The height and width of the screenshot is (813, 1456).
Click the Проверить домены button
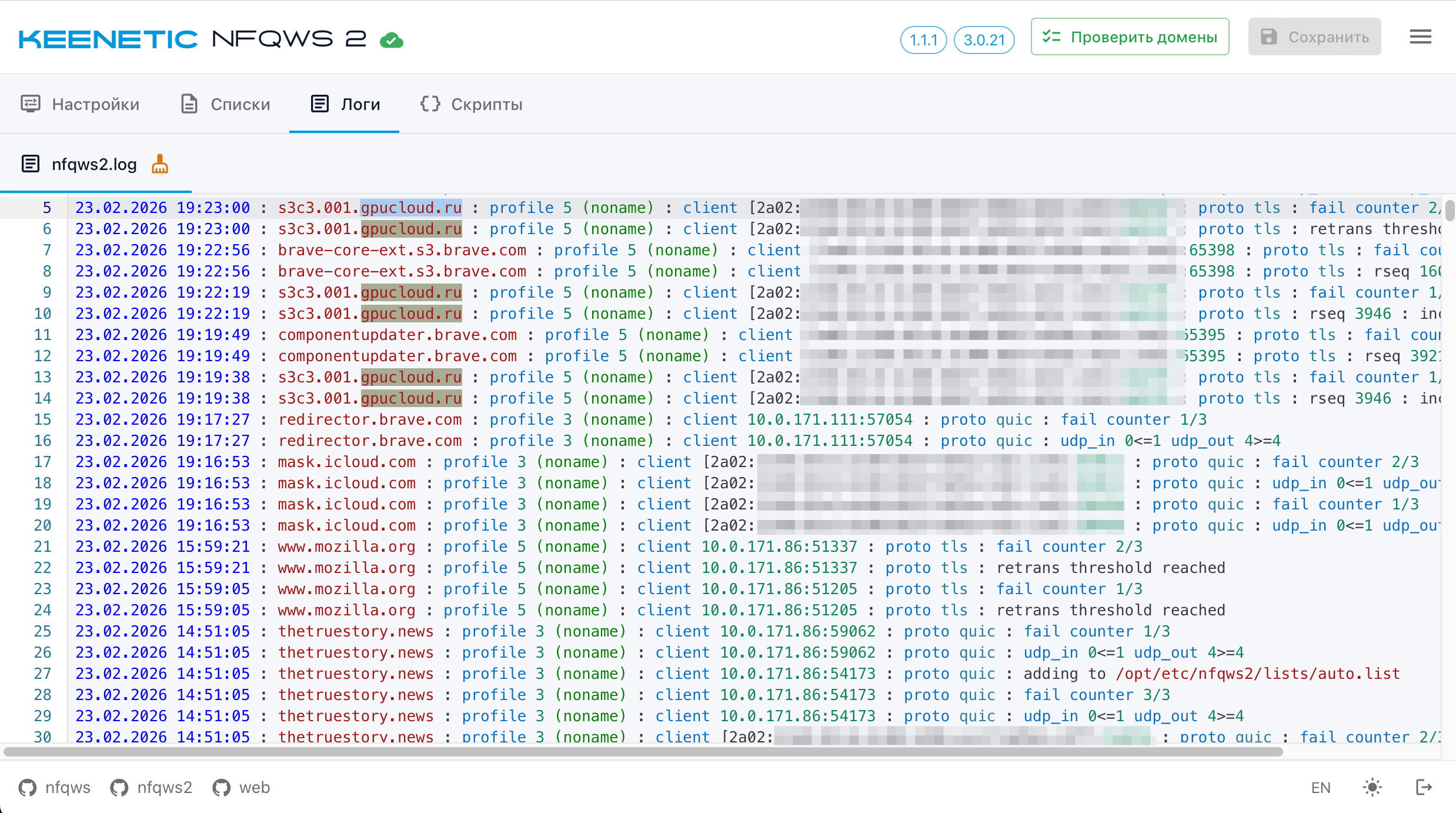1130,37
